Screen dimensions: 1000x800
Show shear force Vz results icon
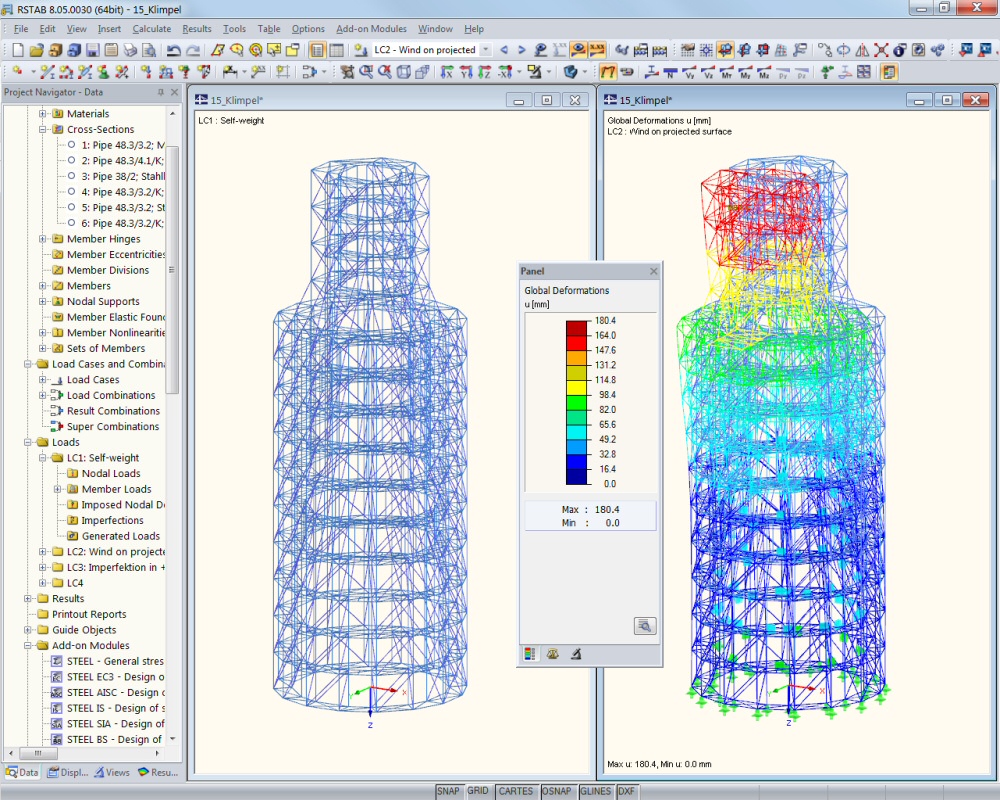point(708,72)
